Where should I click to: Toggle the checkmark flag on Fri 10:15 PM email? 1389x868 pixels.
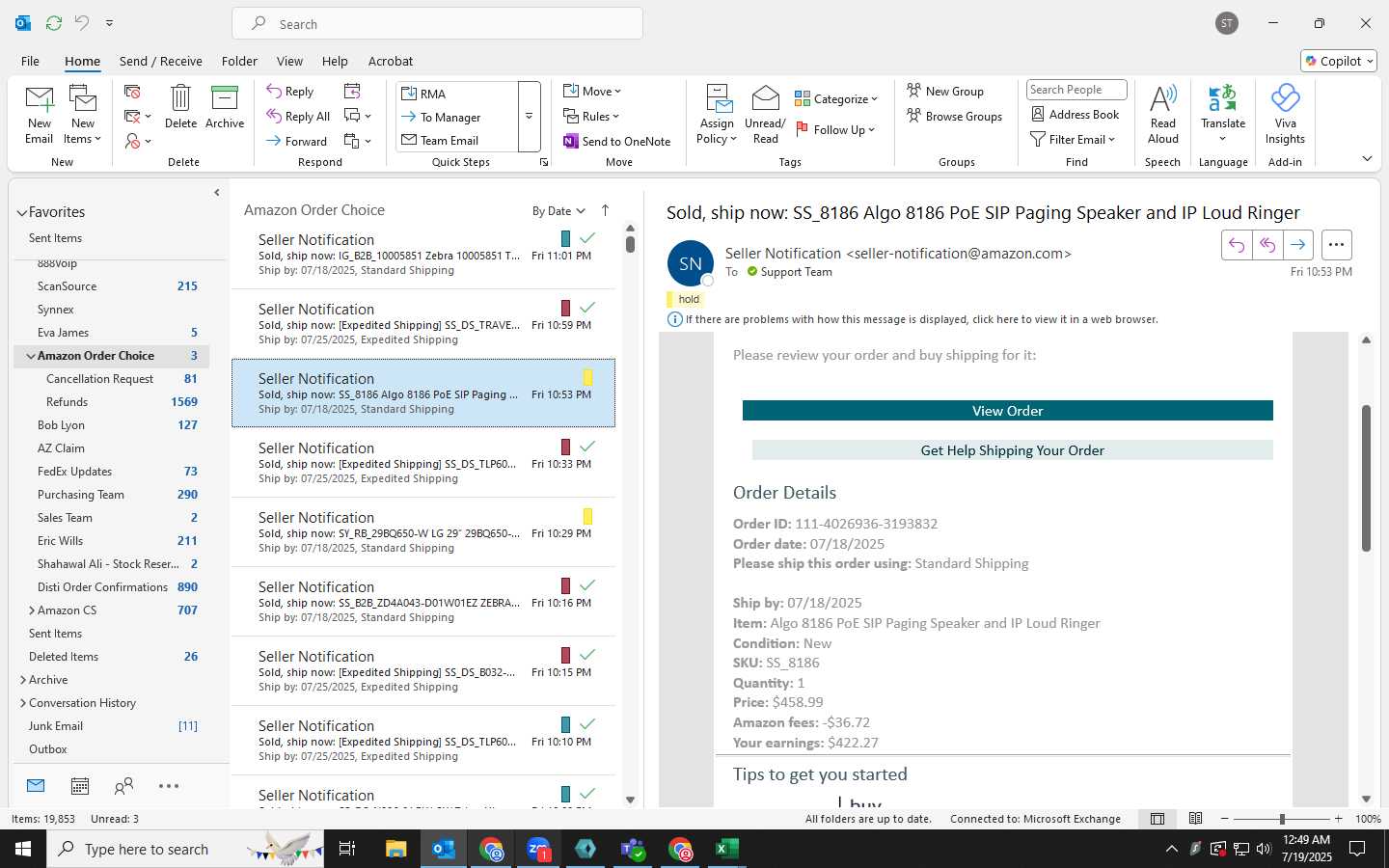(x=587, y=654)
